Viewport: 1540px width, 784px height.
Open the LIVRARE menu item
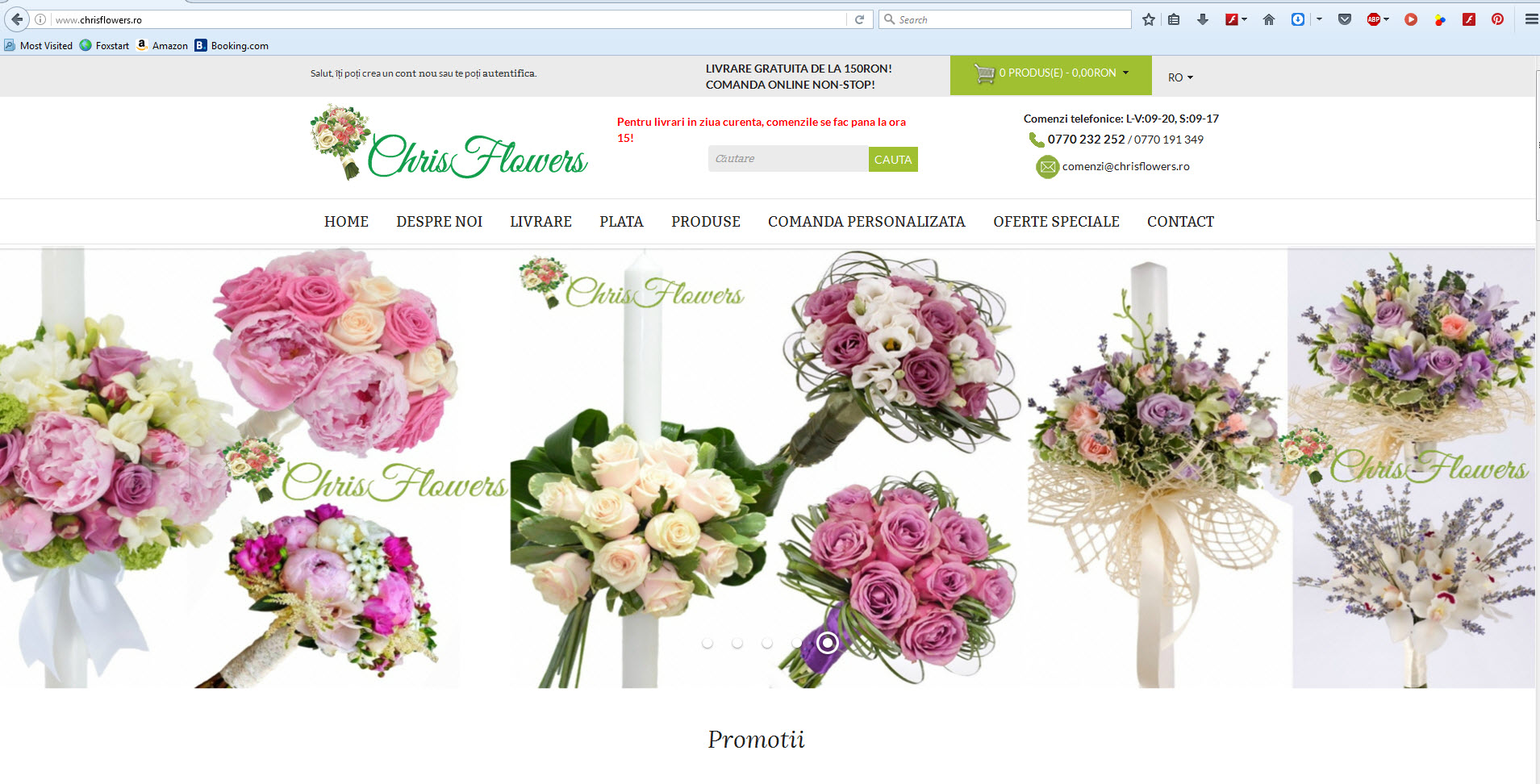[x=540, y=222]
